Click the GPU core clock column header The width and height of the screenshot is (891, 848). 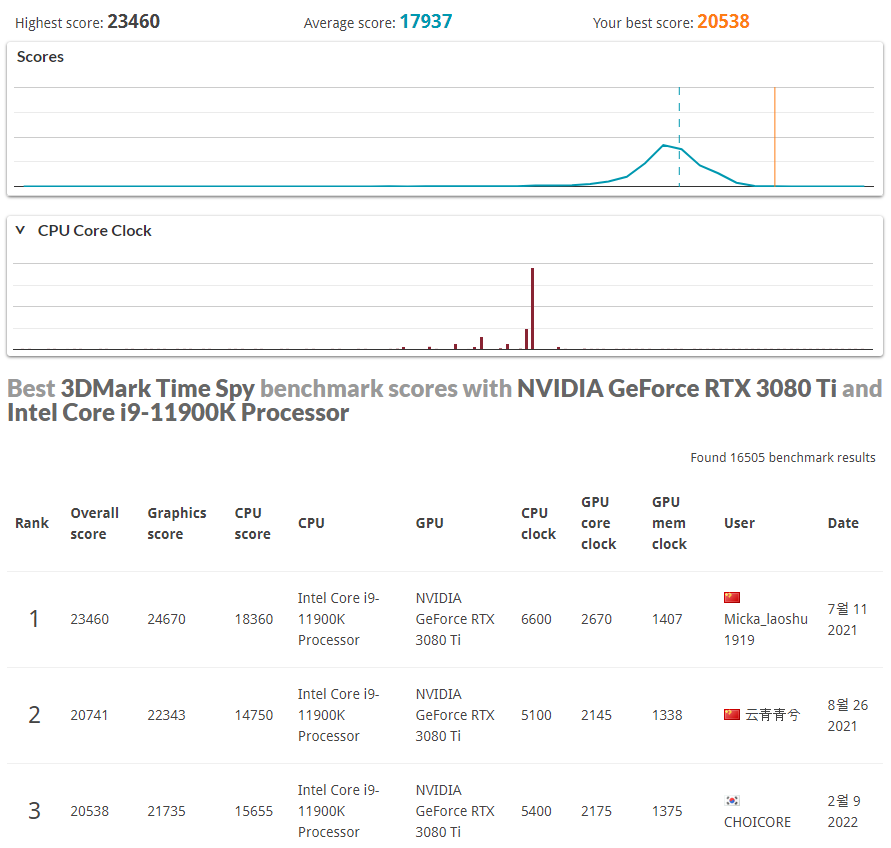click(598, 523)
